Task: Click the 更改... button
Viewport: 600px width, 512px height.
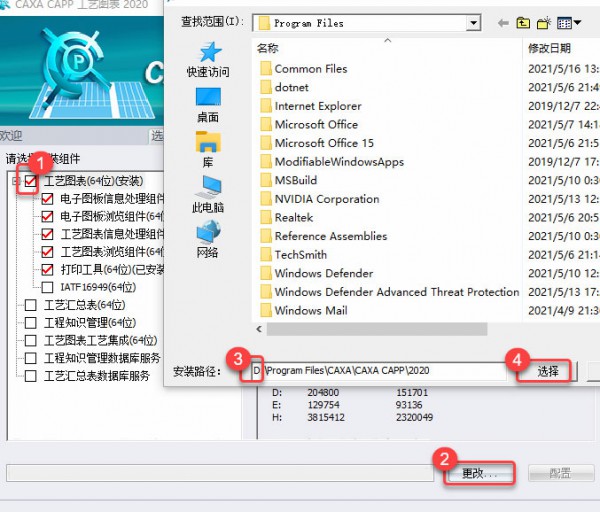Action: coord(479,474)
